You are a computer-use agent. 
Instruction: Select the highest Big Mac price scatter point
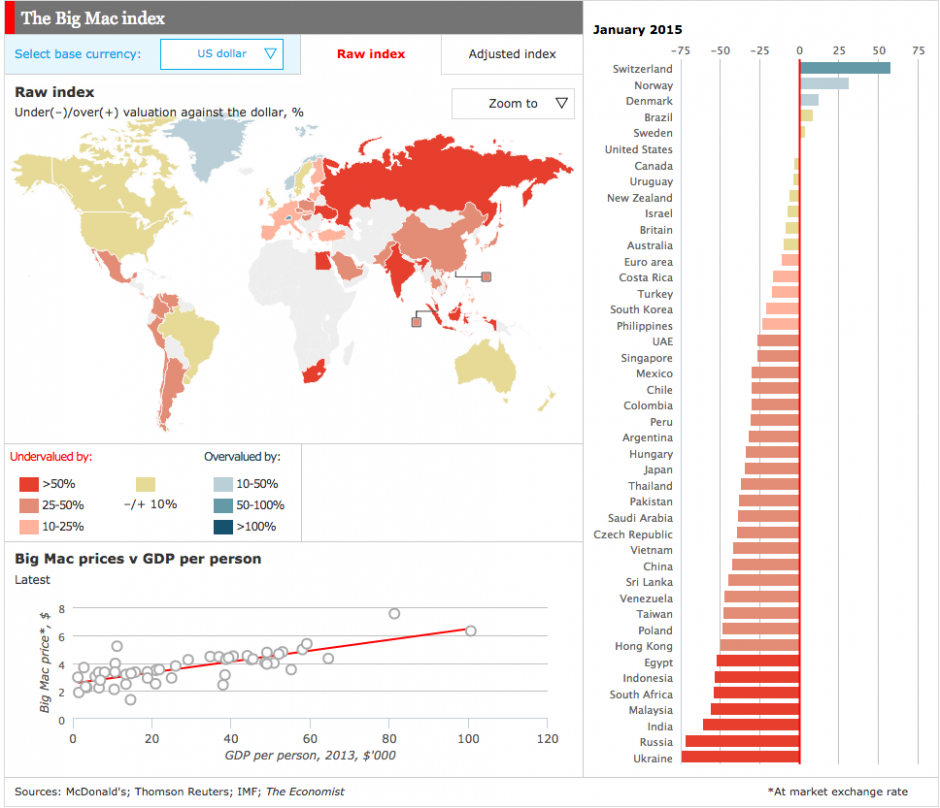(393, 613)
